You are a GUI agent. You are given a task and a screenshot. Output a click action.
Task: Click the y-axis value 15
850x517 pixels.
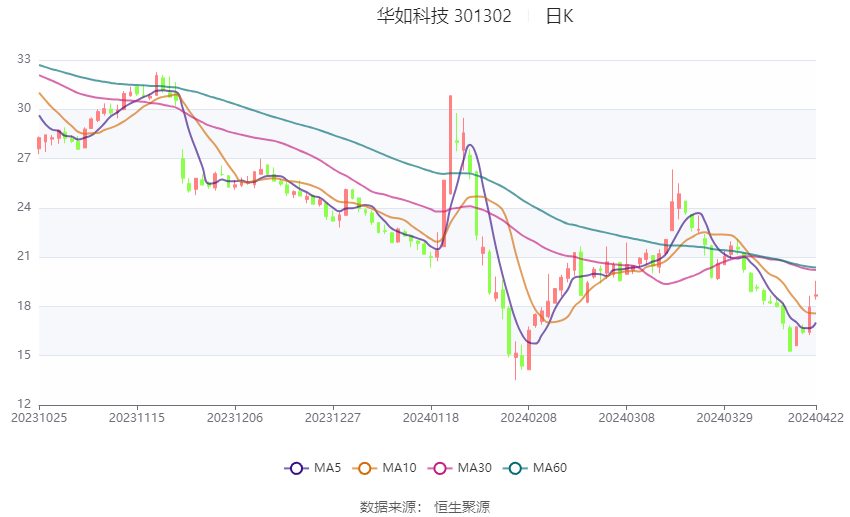24,355
